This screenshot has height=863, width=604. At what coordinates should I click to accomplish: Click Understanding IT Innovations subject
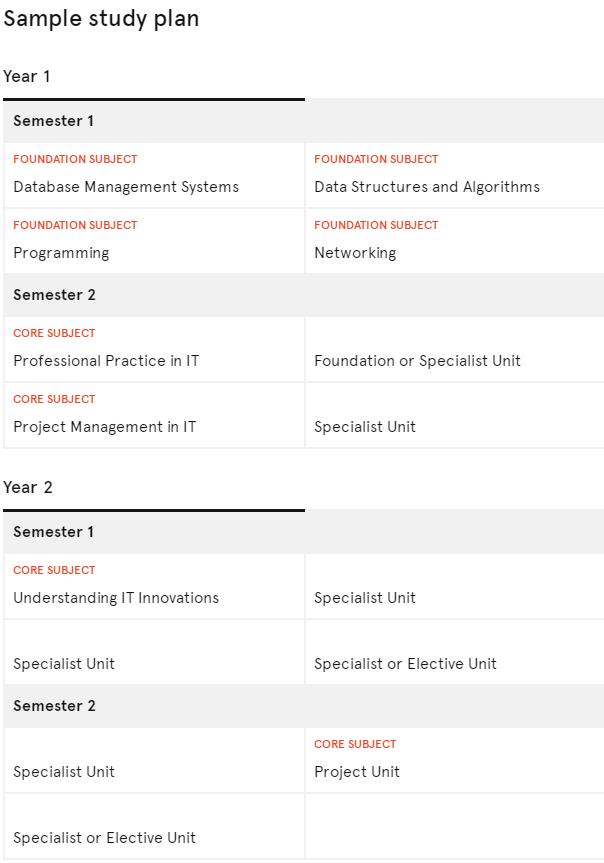[116, 598]
